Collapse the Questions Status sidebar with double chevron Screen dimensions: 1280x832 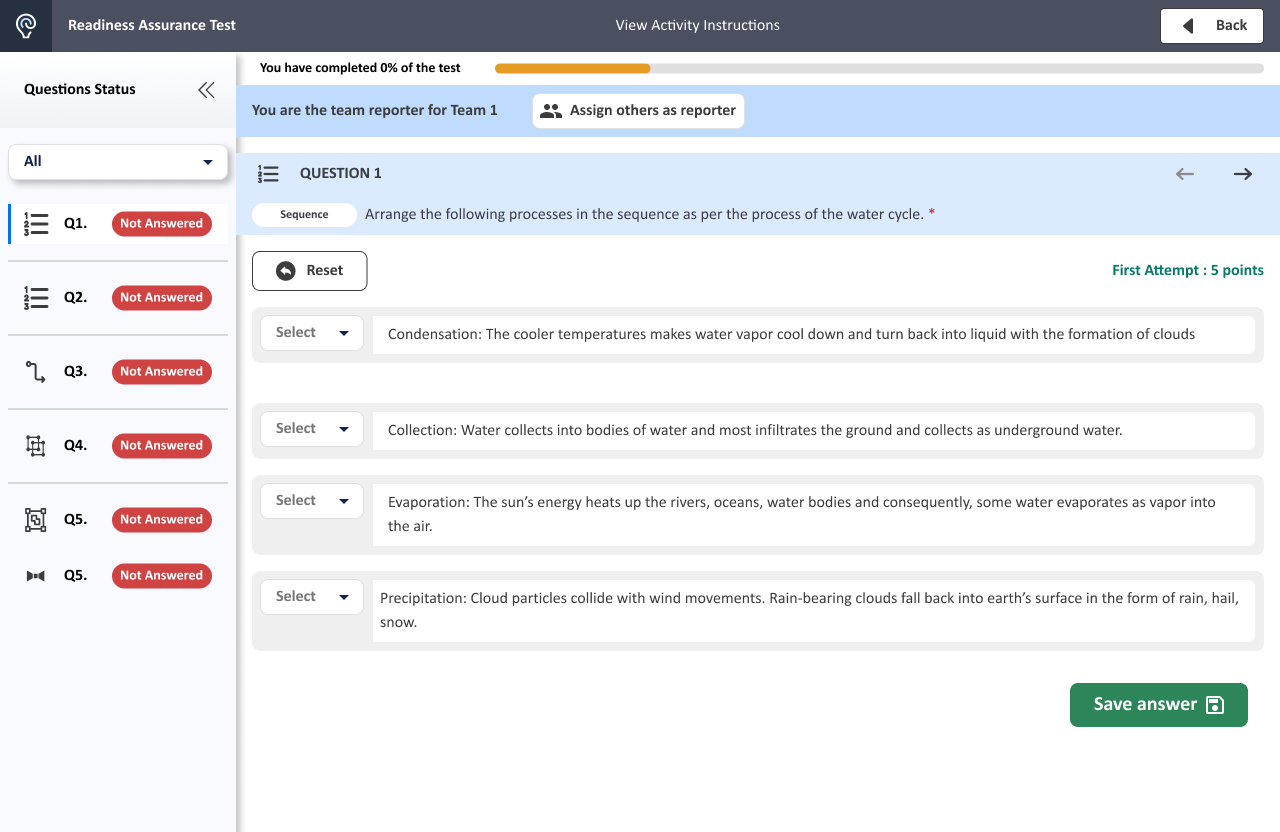click(x=206, y=90)
